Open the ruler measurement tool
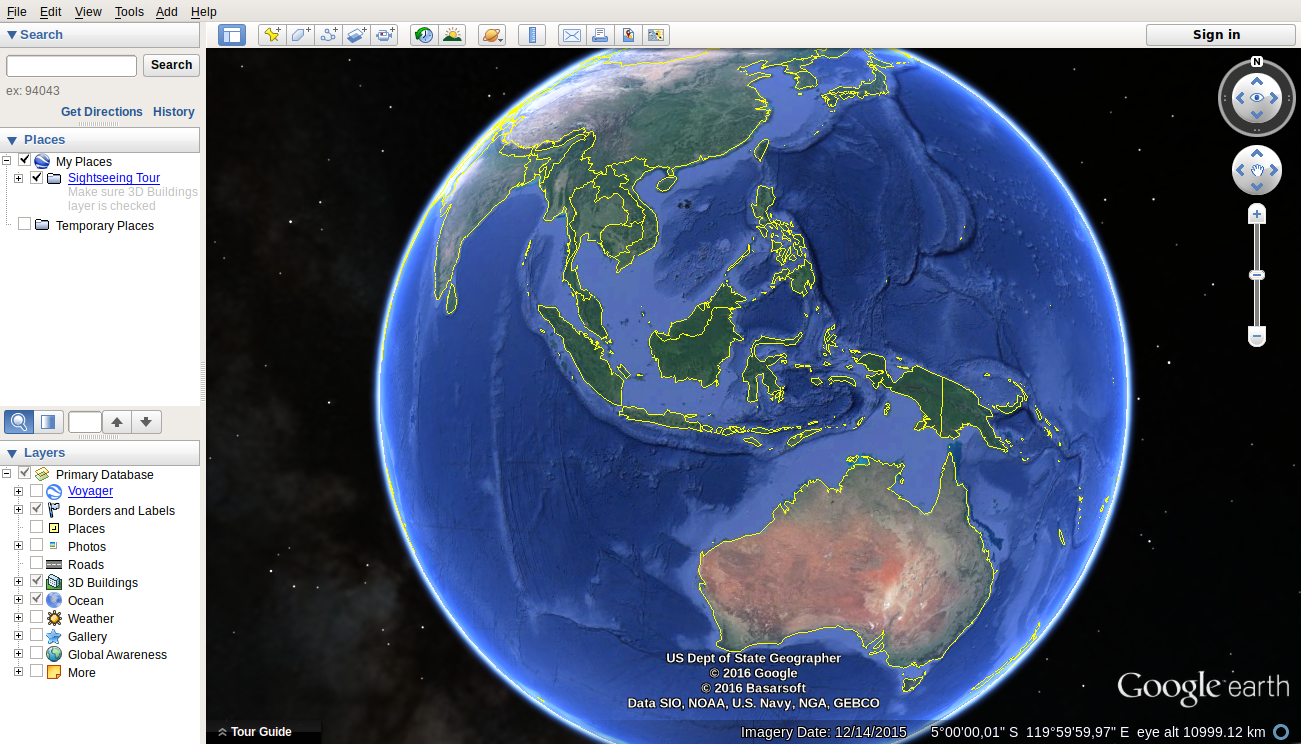The height and width of the screenshot is (744, 1301). 532,34
